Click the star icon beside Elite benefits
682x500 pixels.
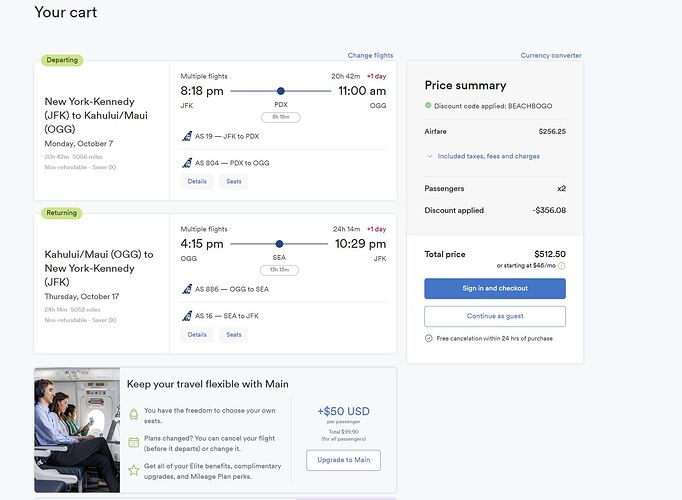coord(134,470)
